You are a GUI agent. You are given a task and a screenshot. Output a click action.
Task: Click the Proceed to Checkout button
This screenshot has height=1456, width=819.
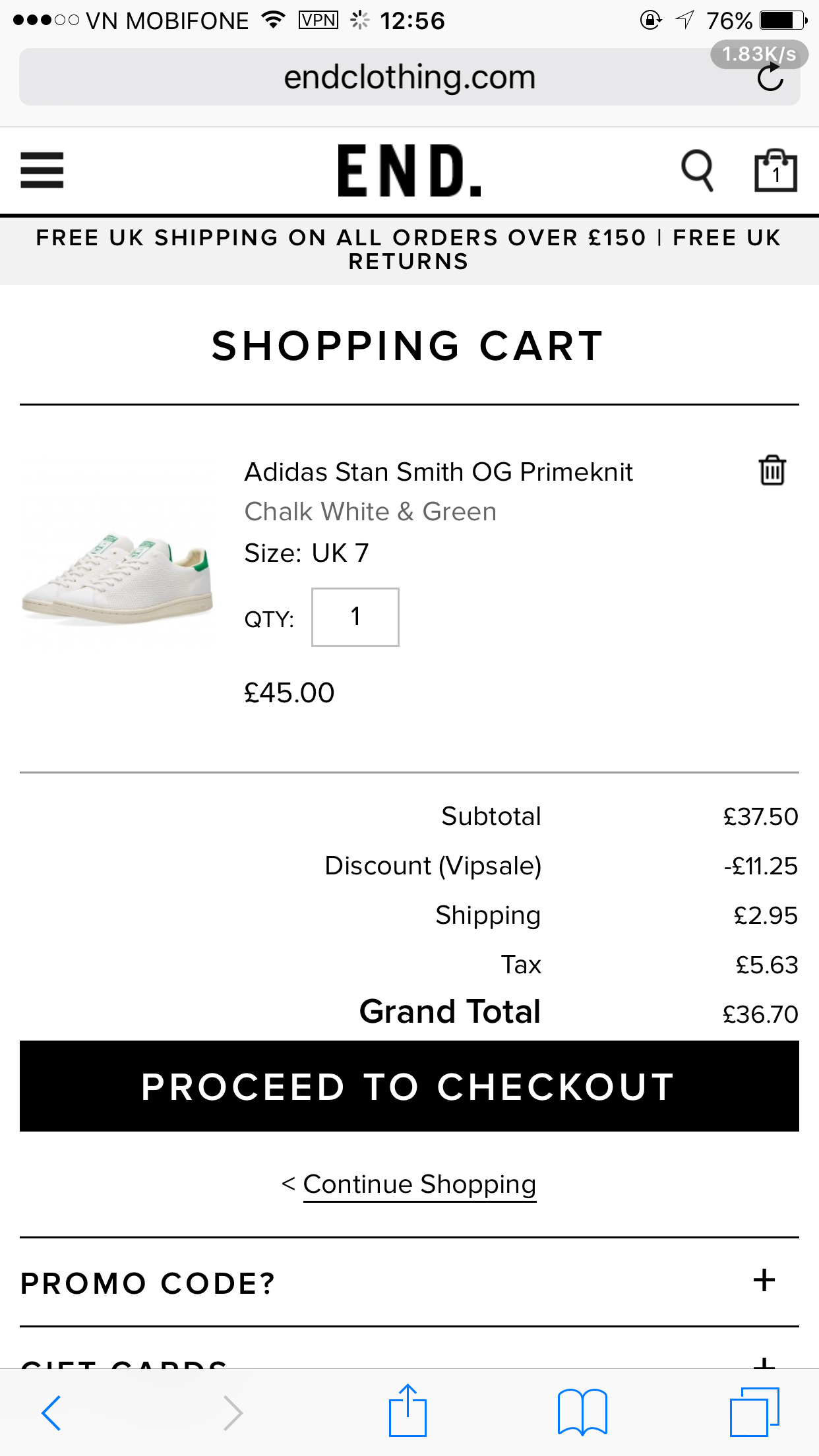pos(409,1086)
